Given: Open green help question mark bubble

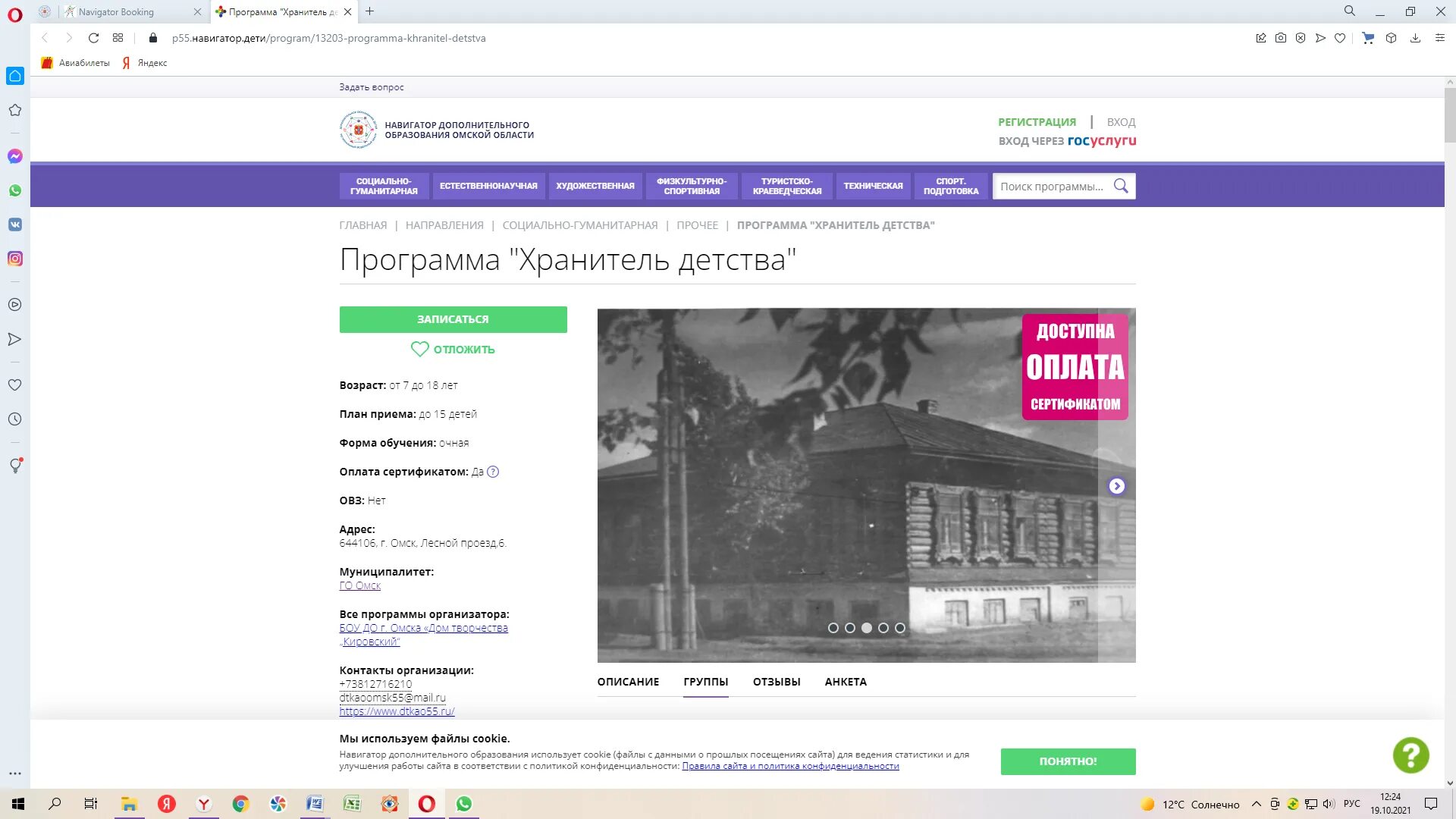Looking at the screenshot, I should (x=1410, y=755).
